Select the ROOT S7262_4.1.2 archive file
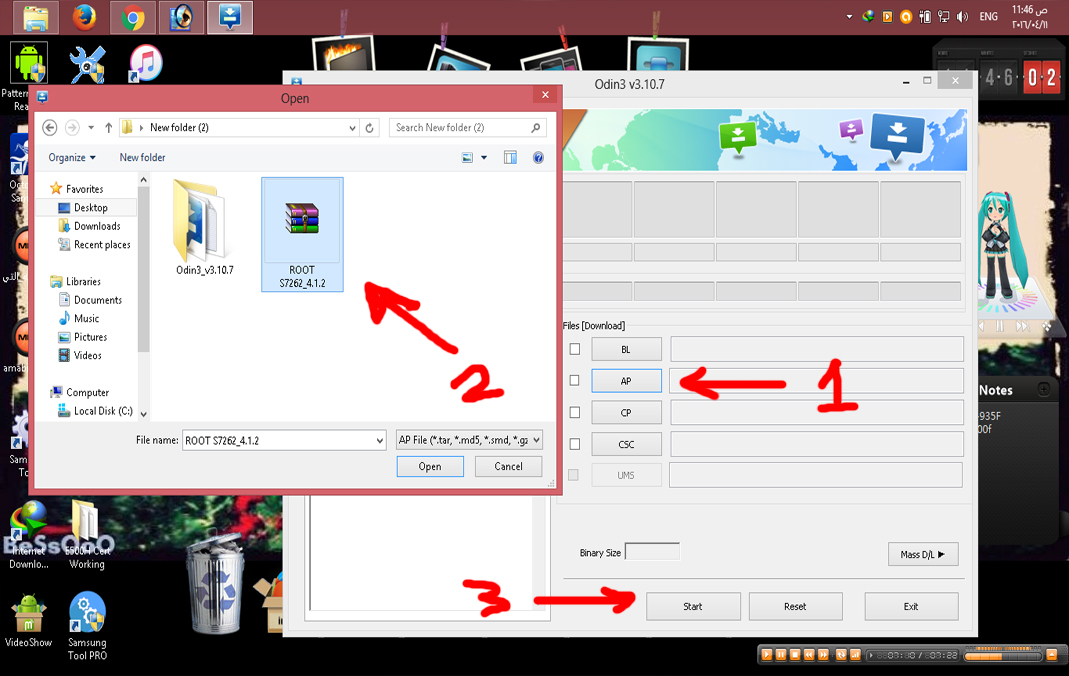The width and height of the screenshot is (1069, 676). click(x=302, y=234)
